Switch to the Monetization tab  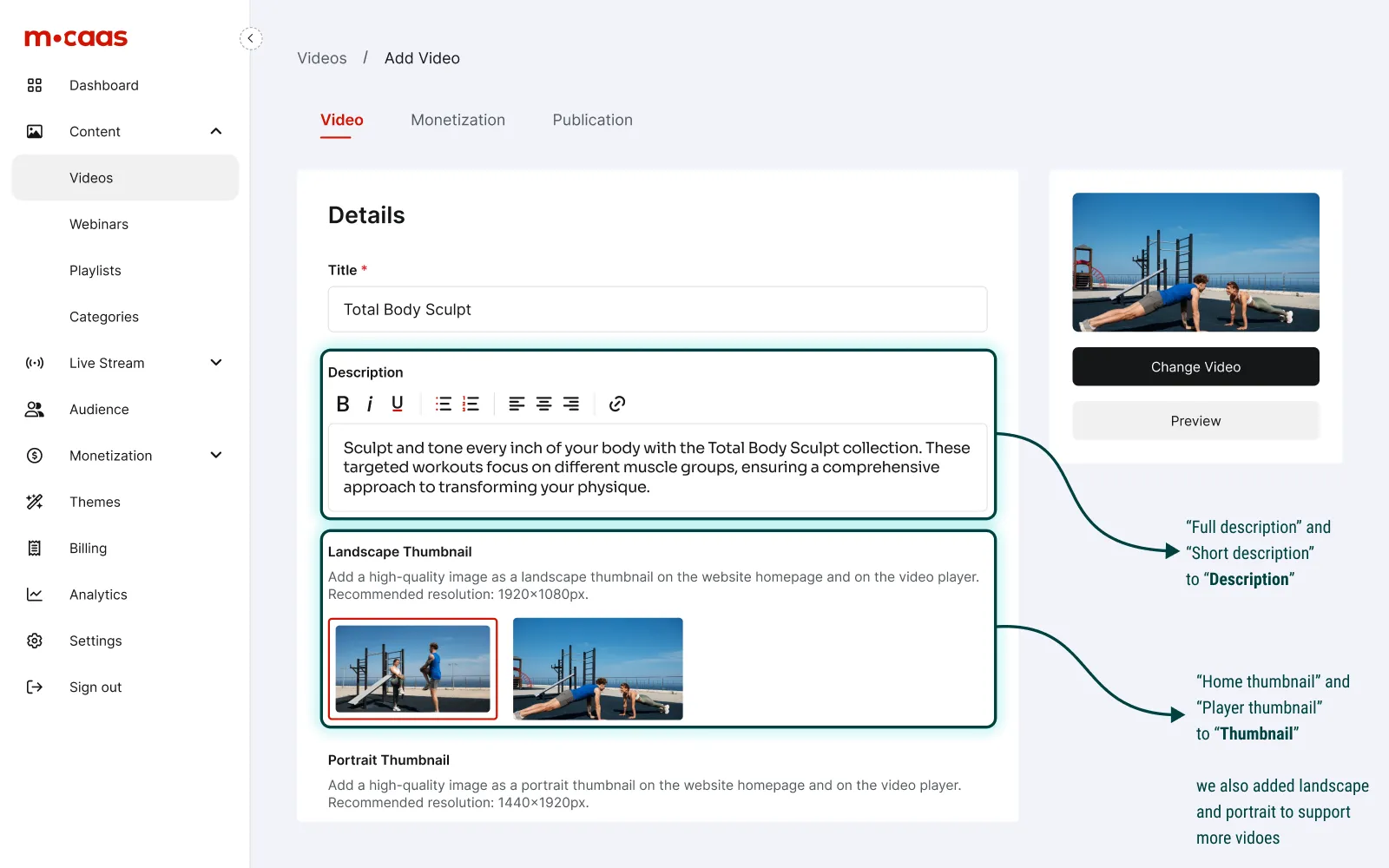[x=458, y=120]
